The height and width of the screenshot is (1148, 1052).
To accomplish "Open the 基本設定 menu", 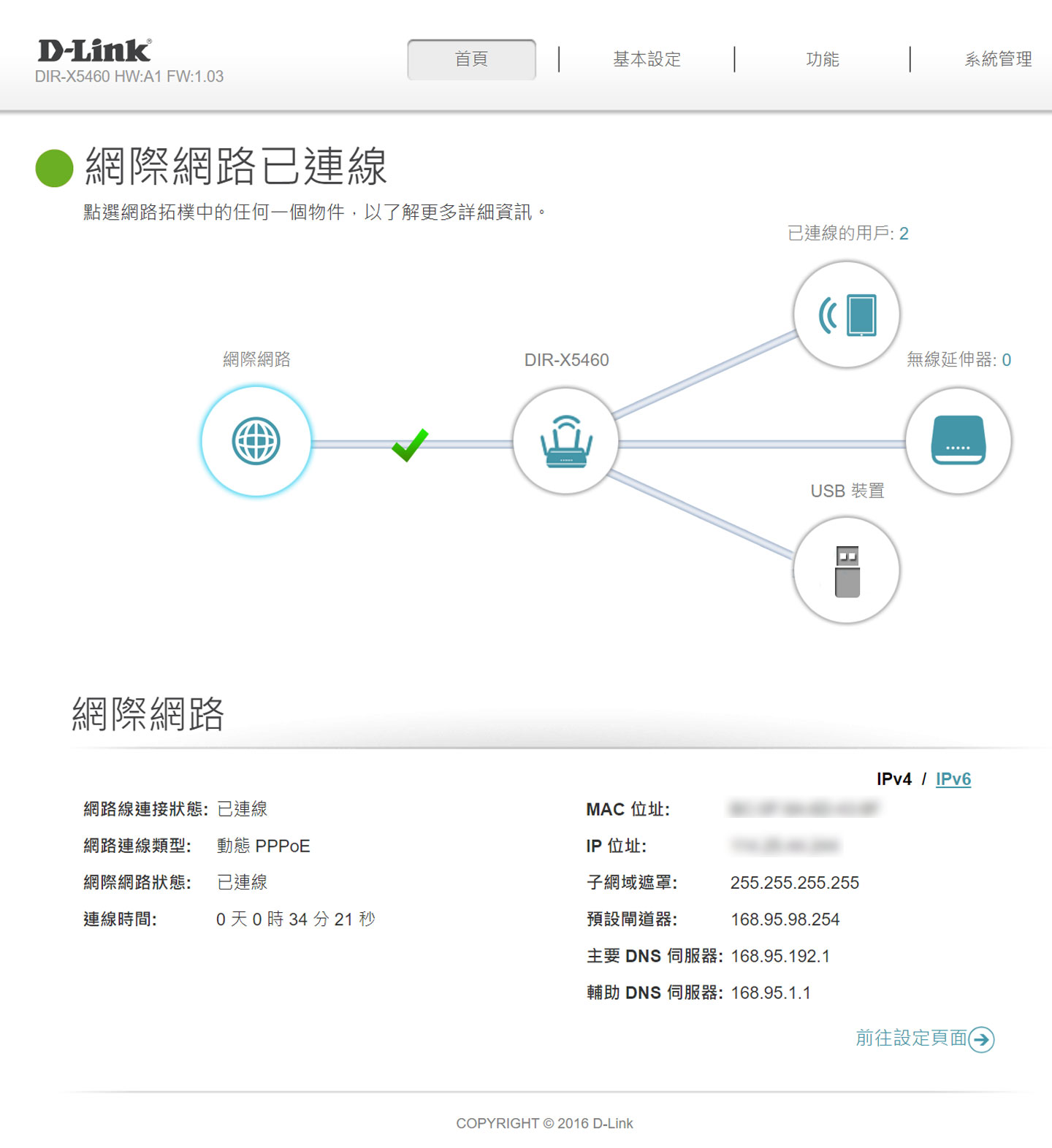I will pos(647,59).
